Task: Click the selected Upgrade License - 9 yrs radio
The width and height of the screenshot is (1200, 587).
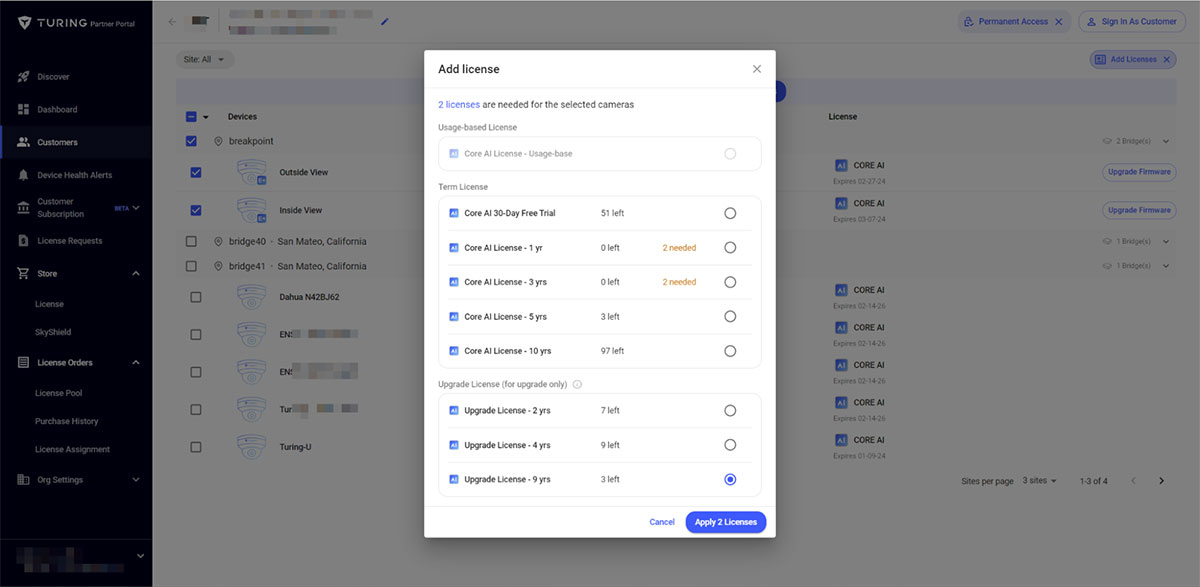Action: (730, 480)
